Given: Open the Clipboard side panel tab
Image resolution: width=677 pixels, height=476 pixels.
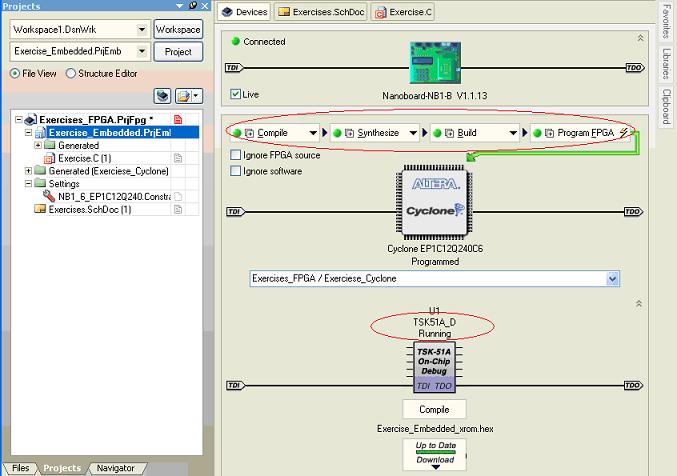Looking at the screenshot, I should click(x=666, y=107).
